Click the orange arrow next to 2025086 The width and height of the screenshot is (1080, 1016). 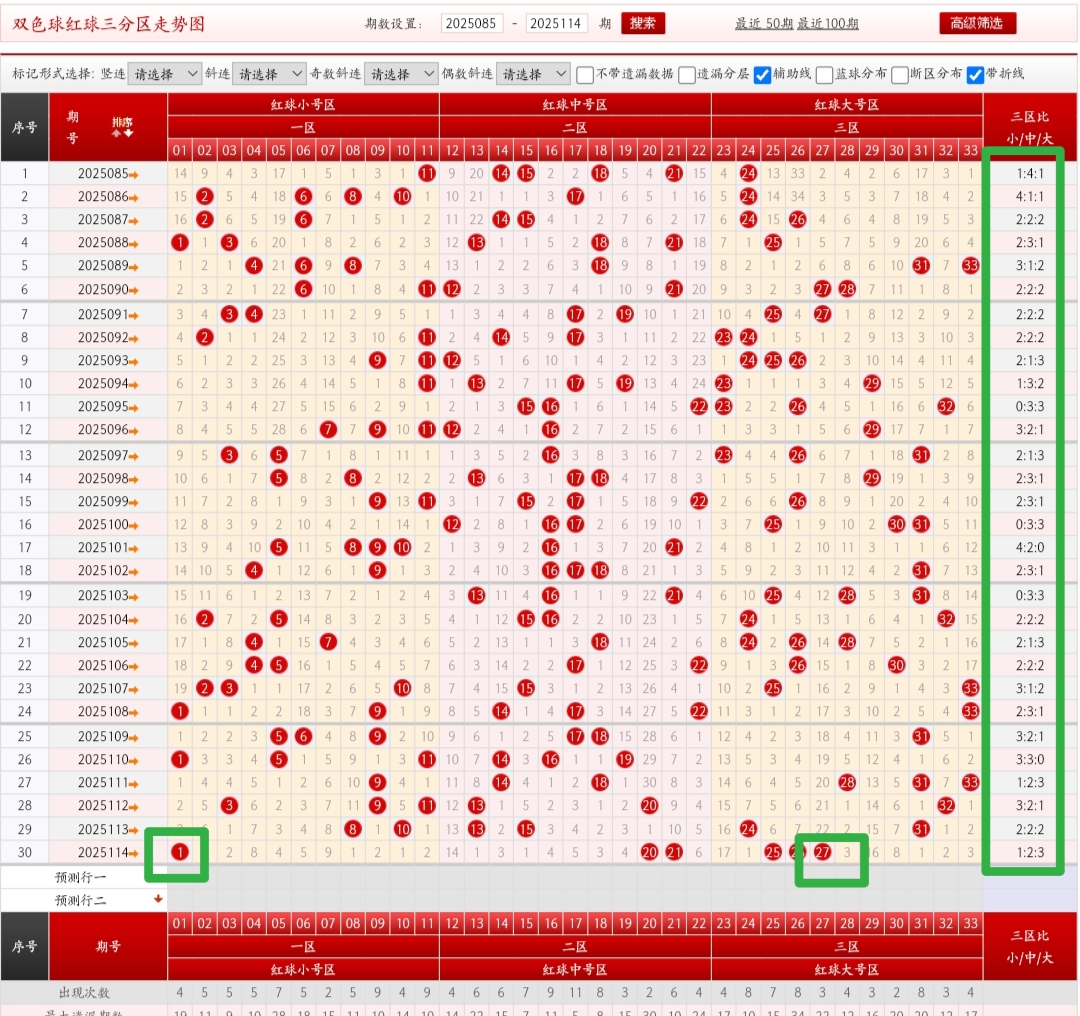(x=134, y=198)
